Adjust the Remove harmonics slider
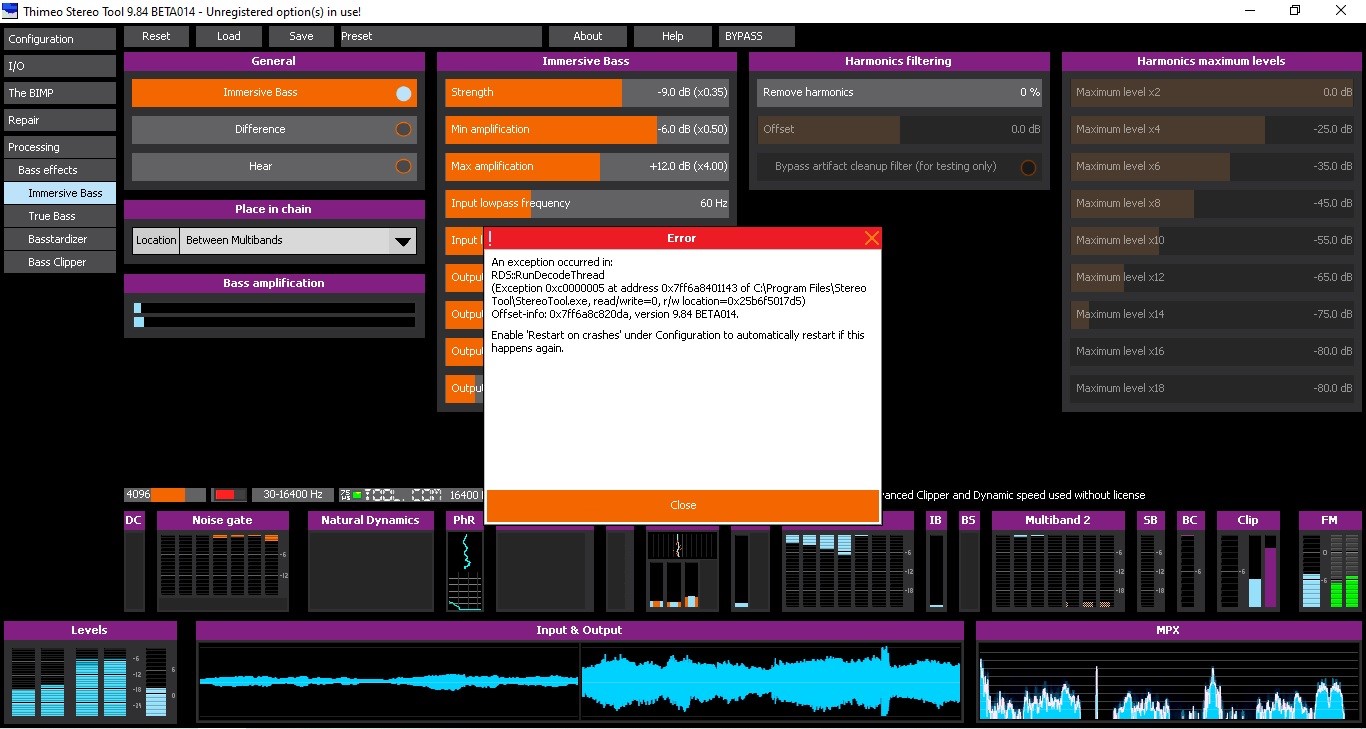This screenshot has height=729, width=1366. tap(899, 93)
